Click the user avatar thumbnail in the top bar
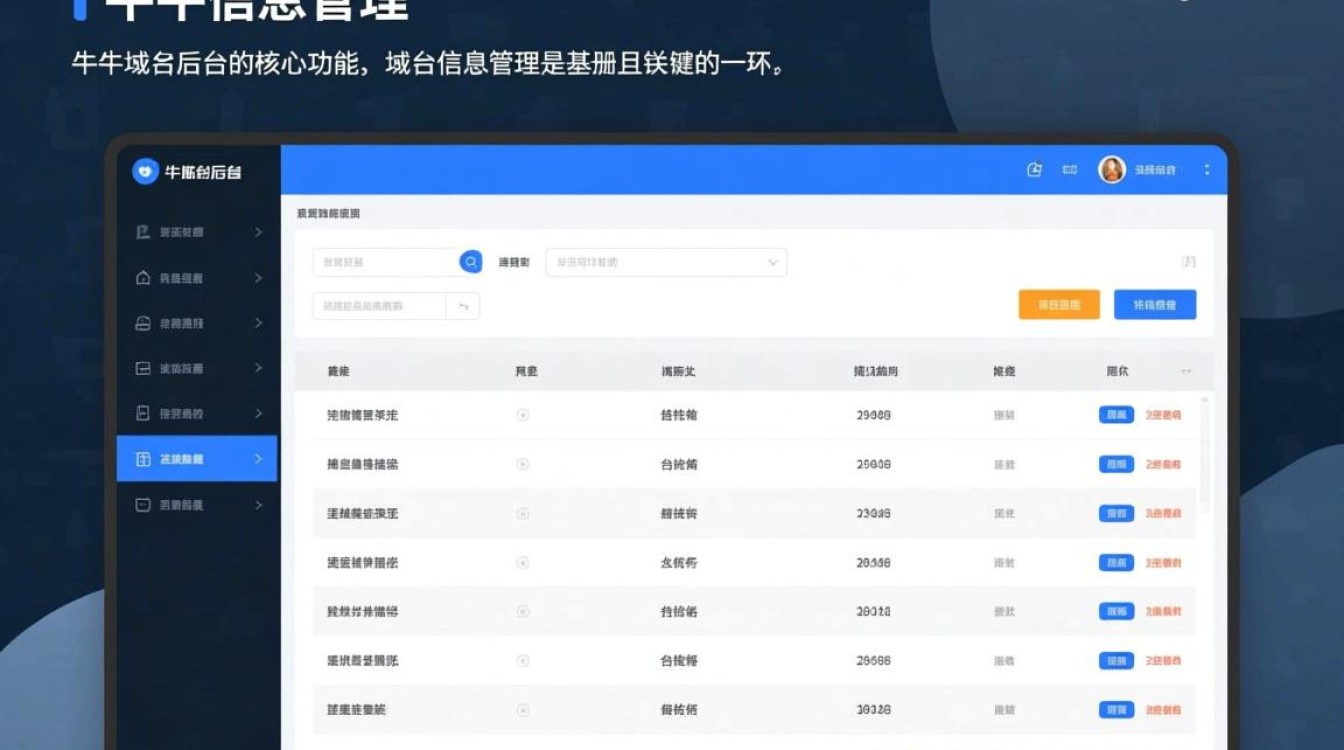 tap(1113, 170)
